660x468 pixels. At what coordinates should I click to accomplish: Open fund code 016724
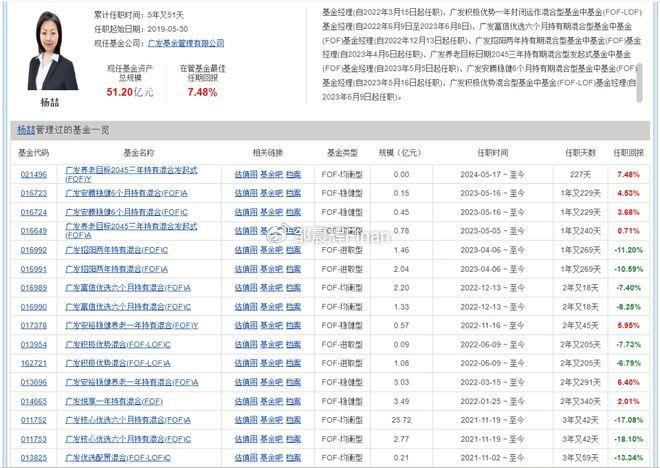[34, 212]
